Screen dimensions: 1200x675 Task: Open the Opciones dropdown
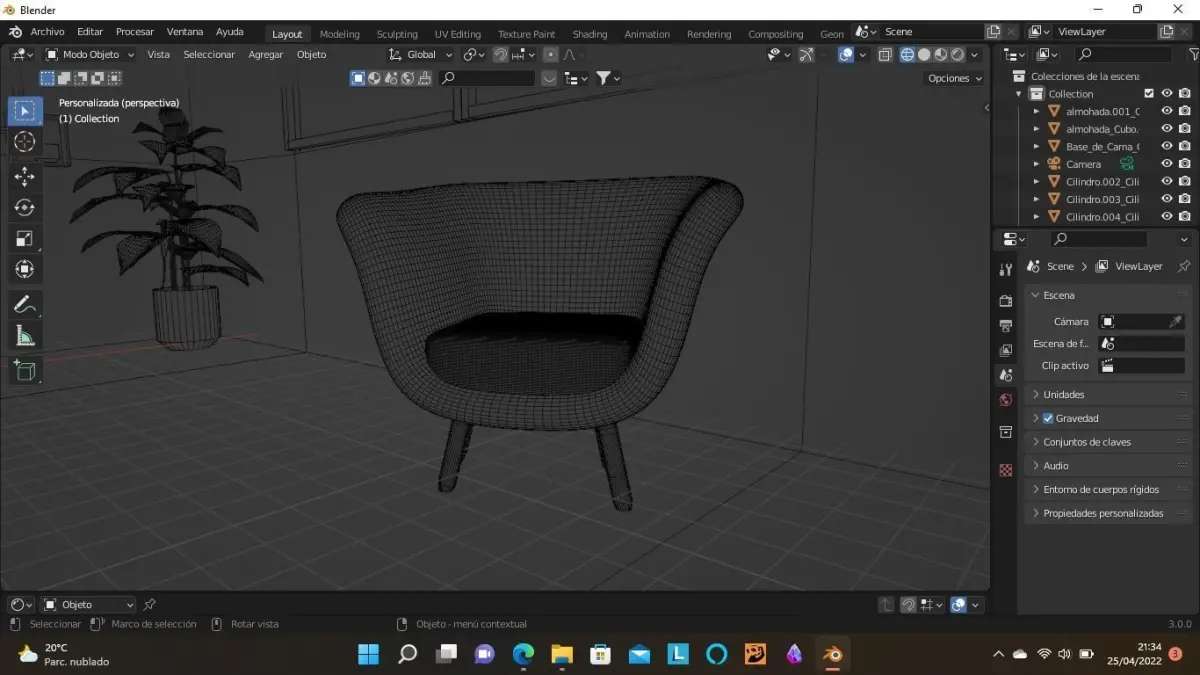pos(954,78)
